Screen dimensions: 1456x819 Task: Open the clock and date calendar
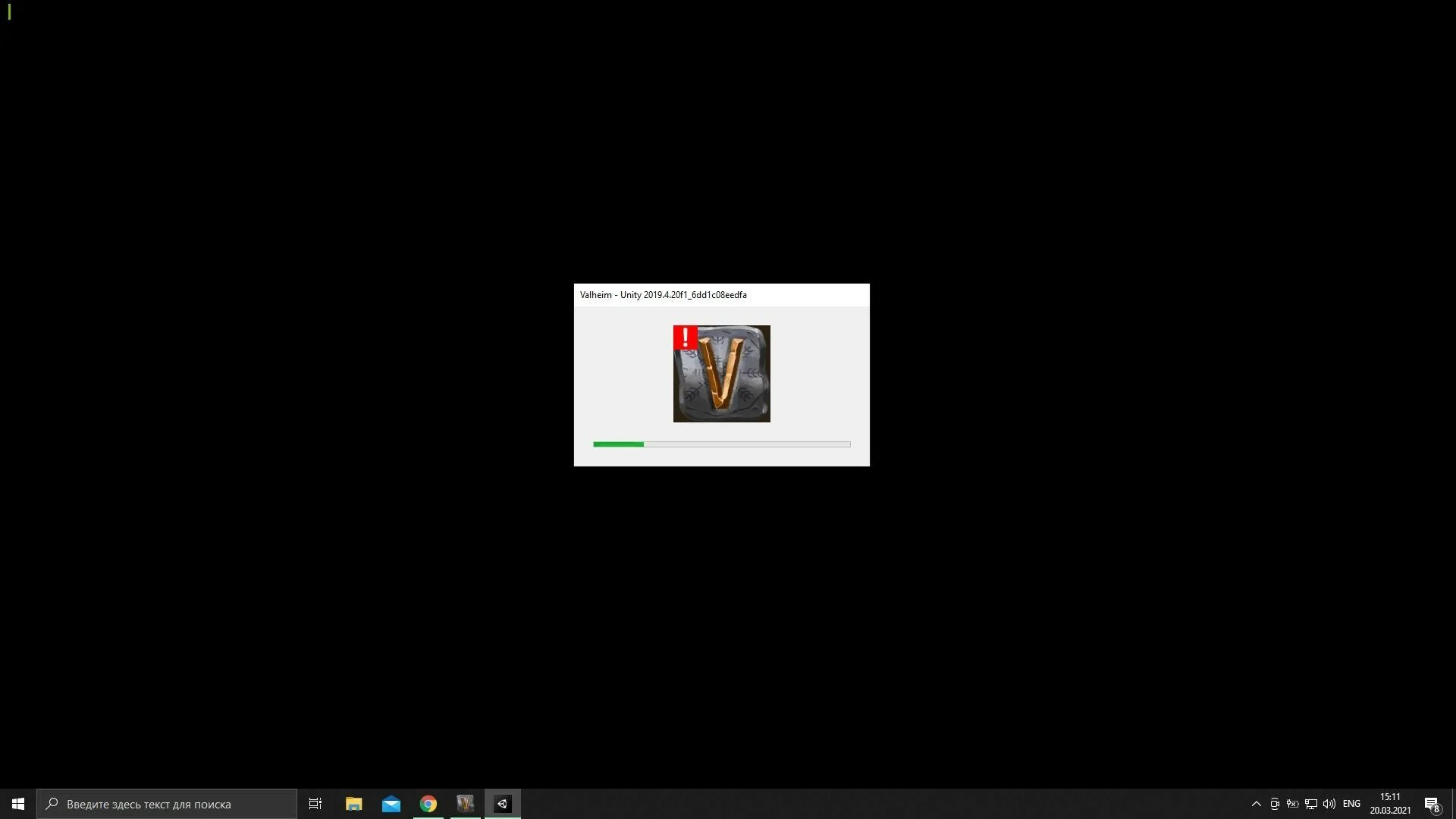[x=1390, y=804]
